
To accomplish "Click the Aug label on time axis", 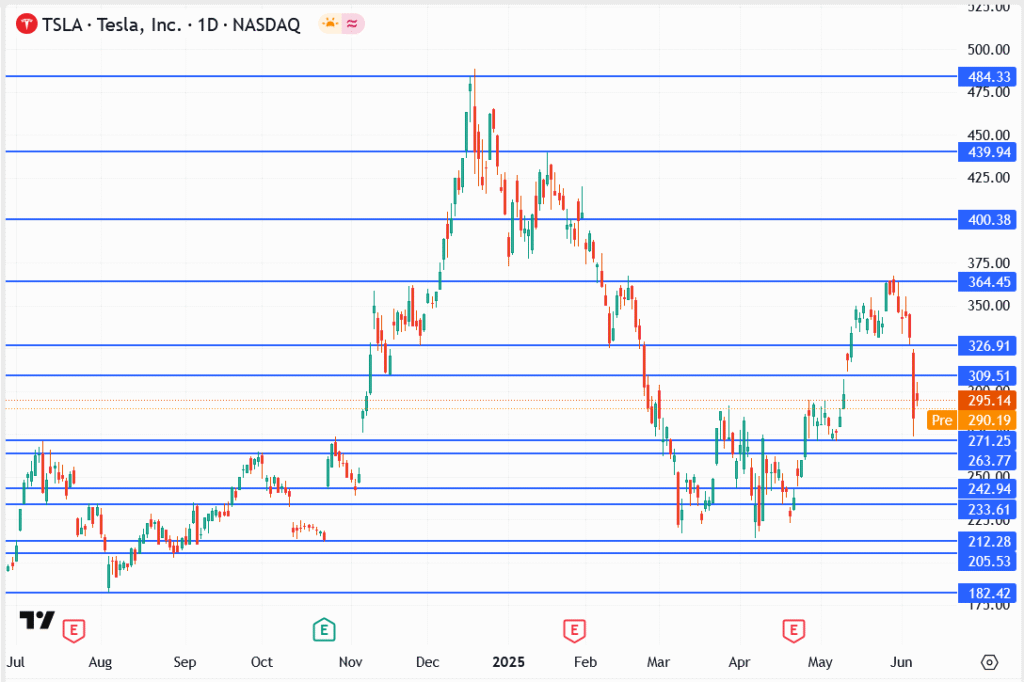I will [100, 662].
